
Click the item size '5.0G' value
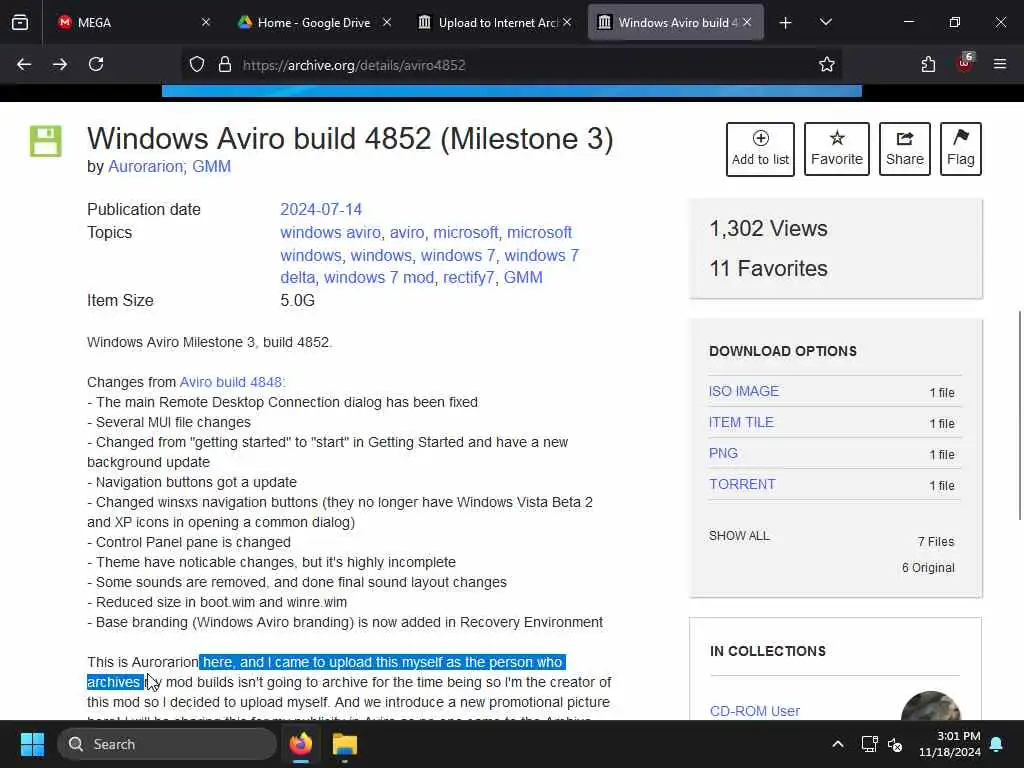click(297, 300)
